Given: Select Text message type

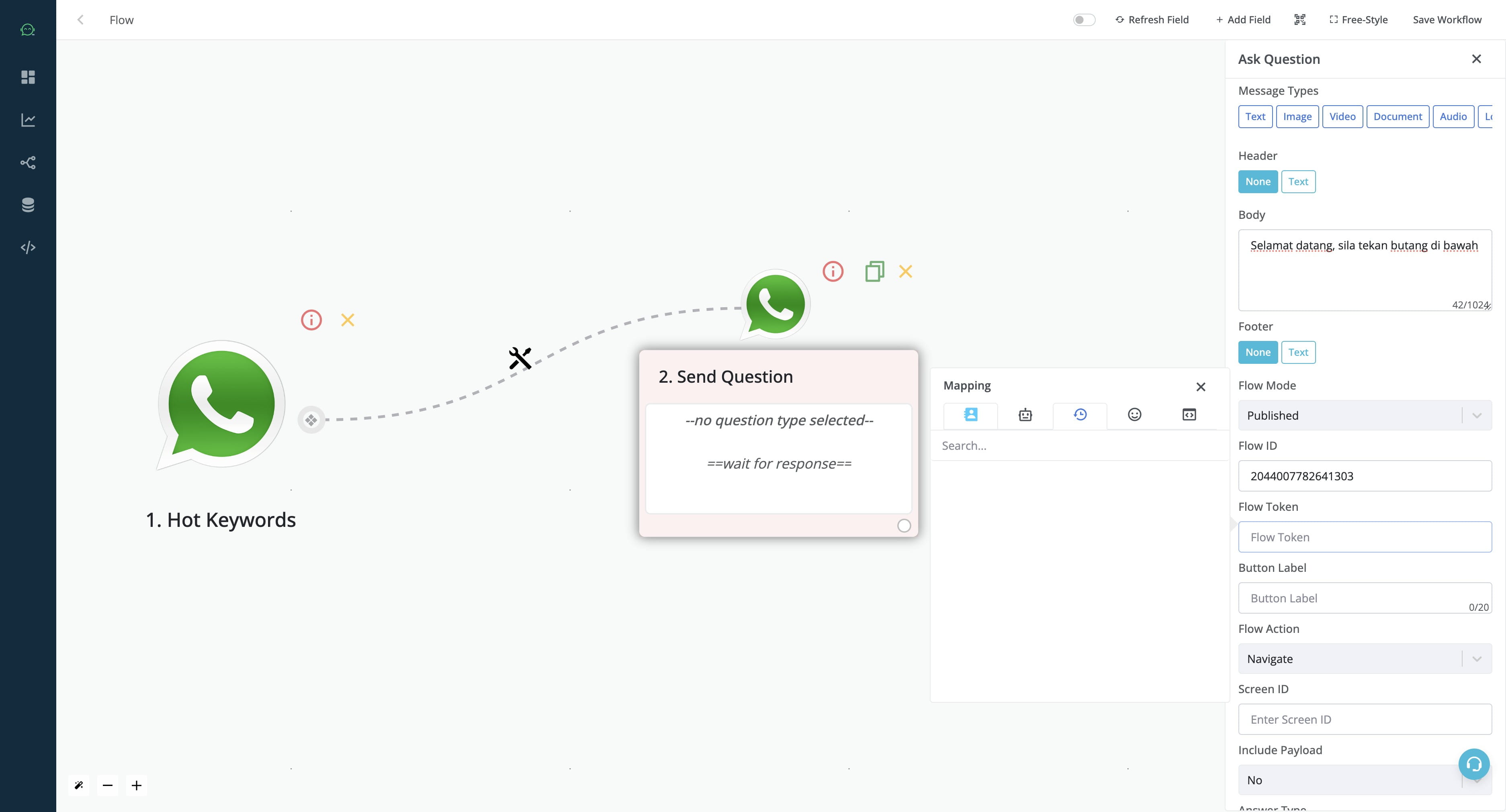Looking at the screenshot, I should (x=1255, y=116).
